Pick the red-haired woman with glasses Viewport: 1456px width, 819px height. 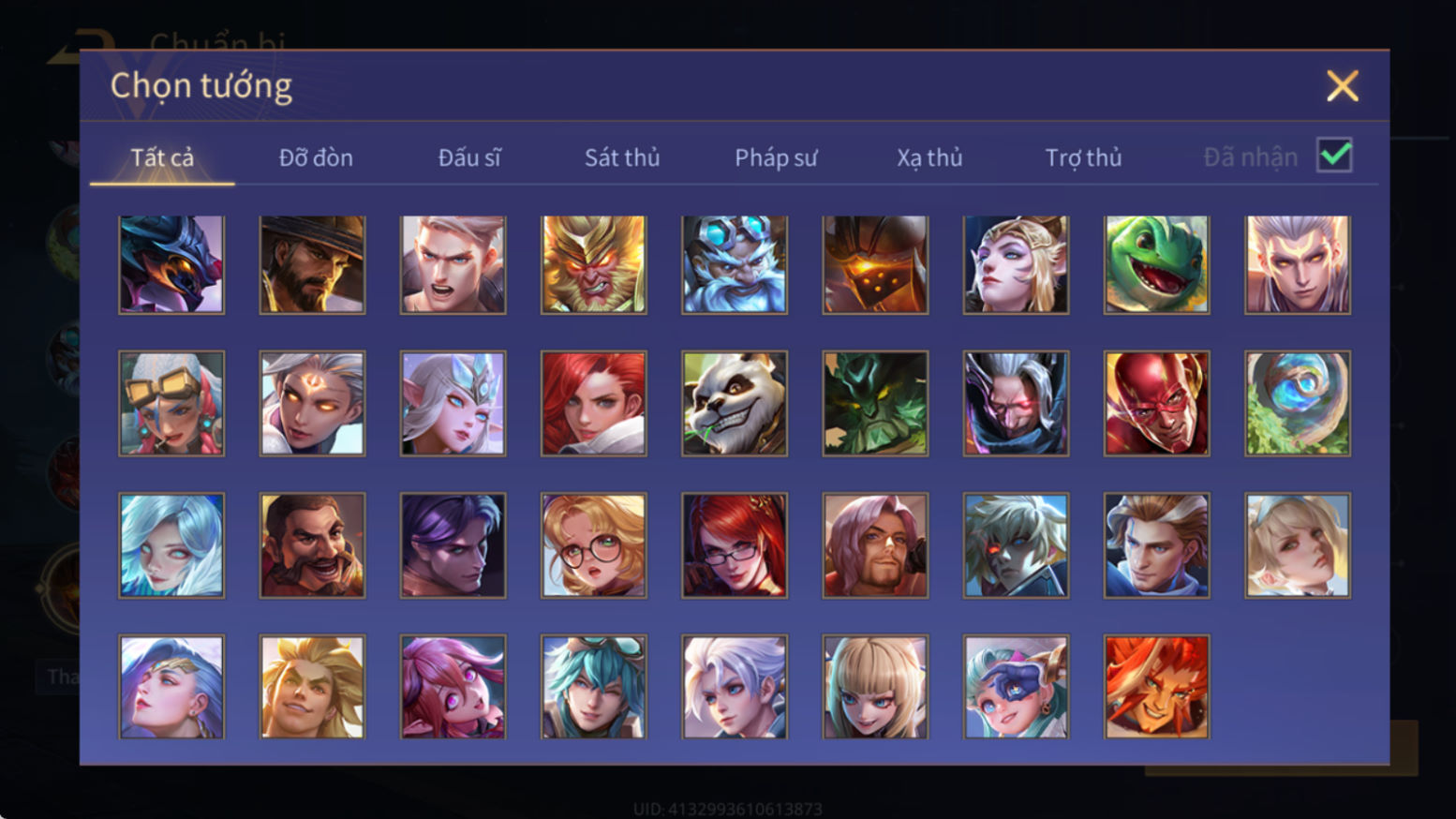[x=735, y=545]
